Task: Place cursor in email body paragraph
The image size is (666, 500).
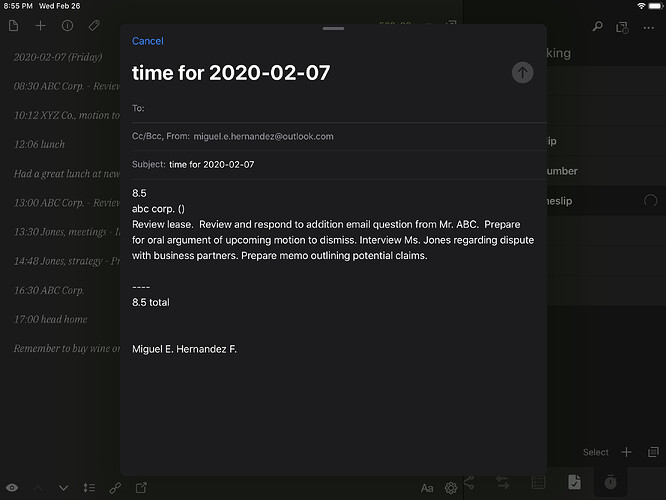Action: [x=333, y=240]
